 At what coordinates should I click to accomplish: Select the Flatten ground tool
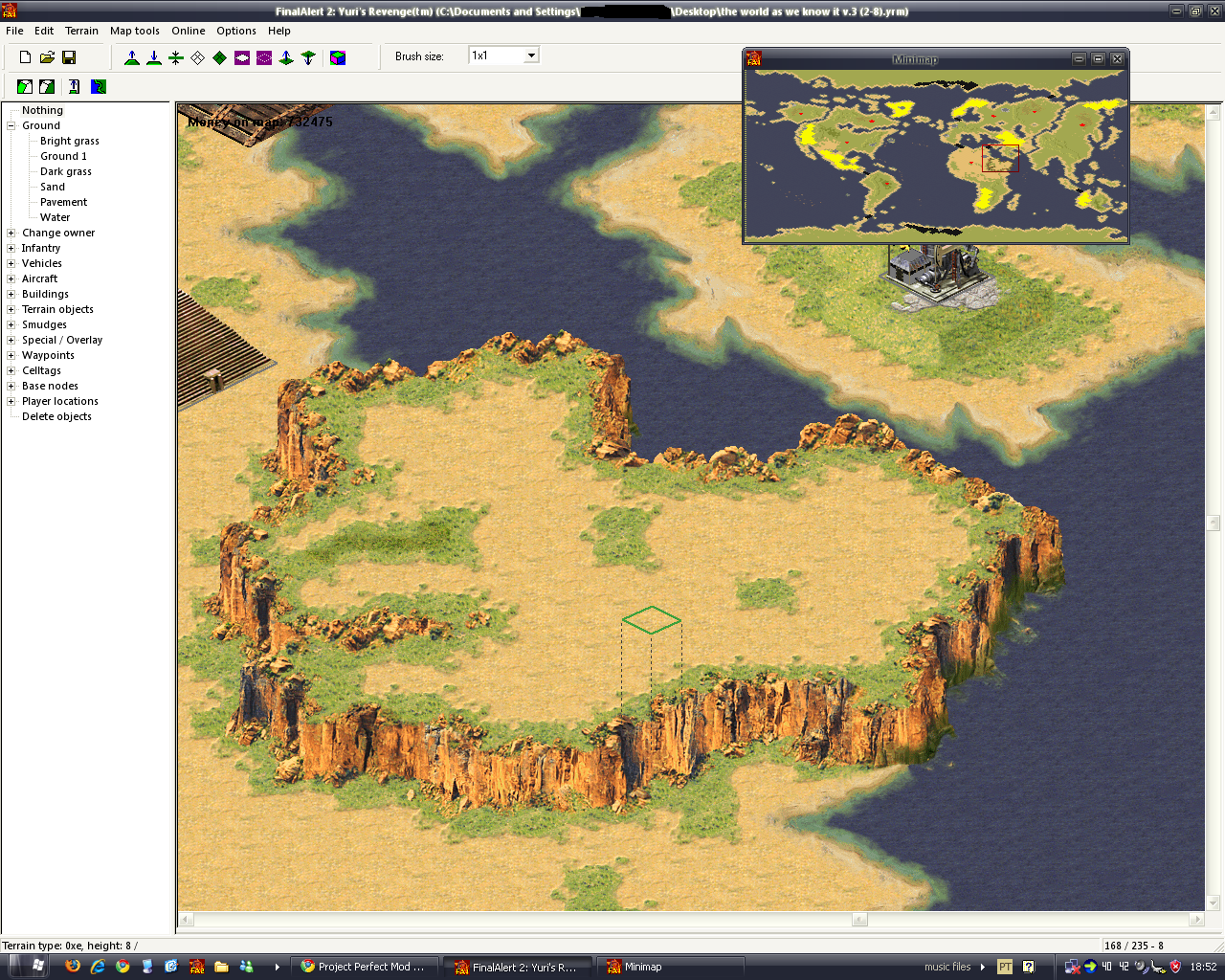[176, 57]
